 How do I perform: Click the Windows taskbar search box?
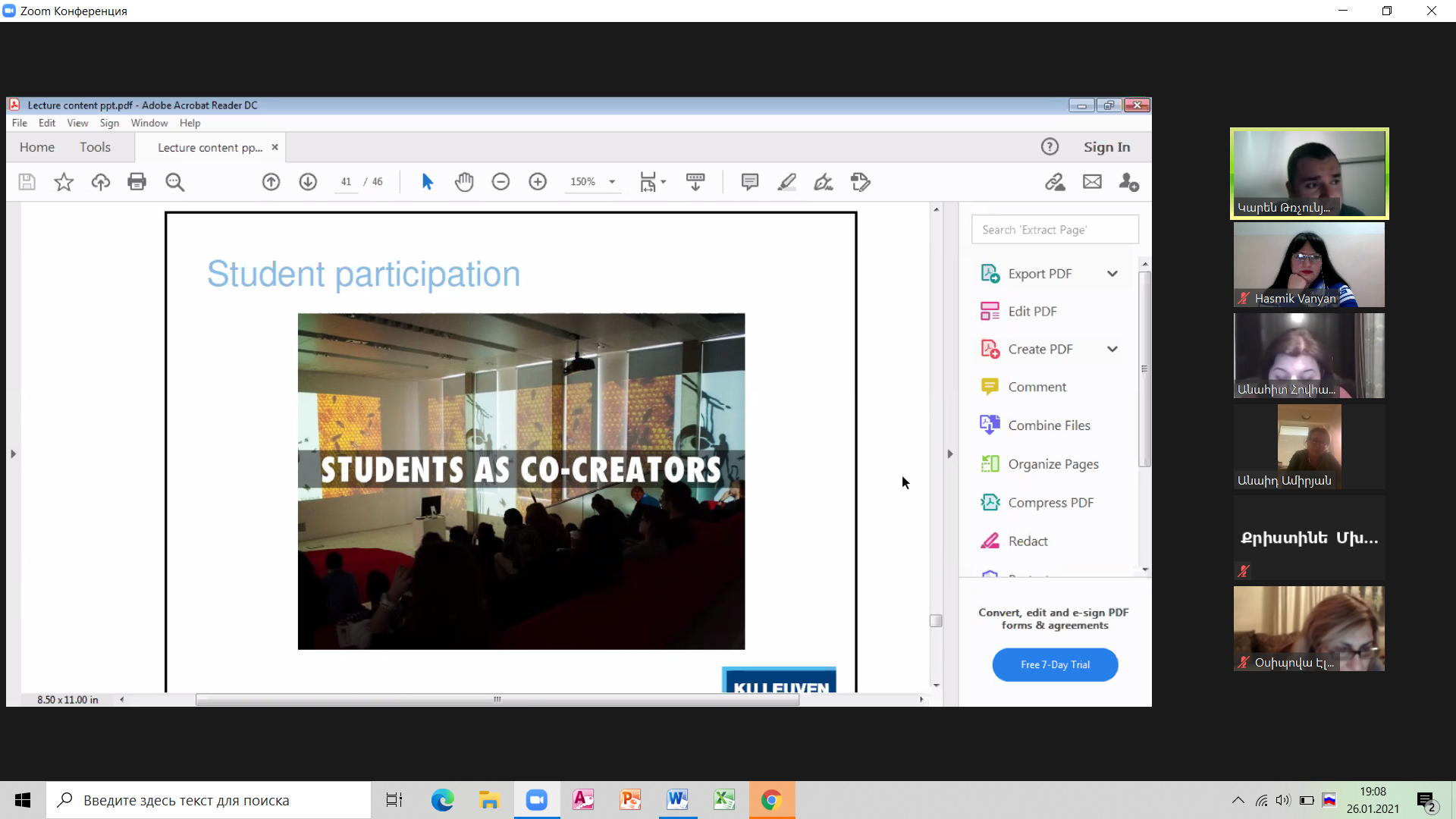point(209,800)
